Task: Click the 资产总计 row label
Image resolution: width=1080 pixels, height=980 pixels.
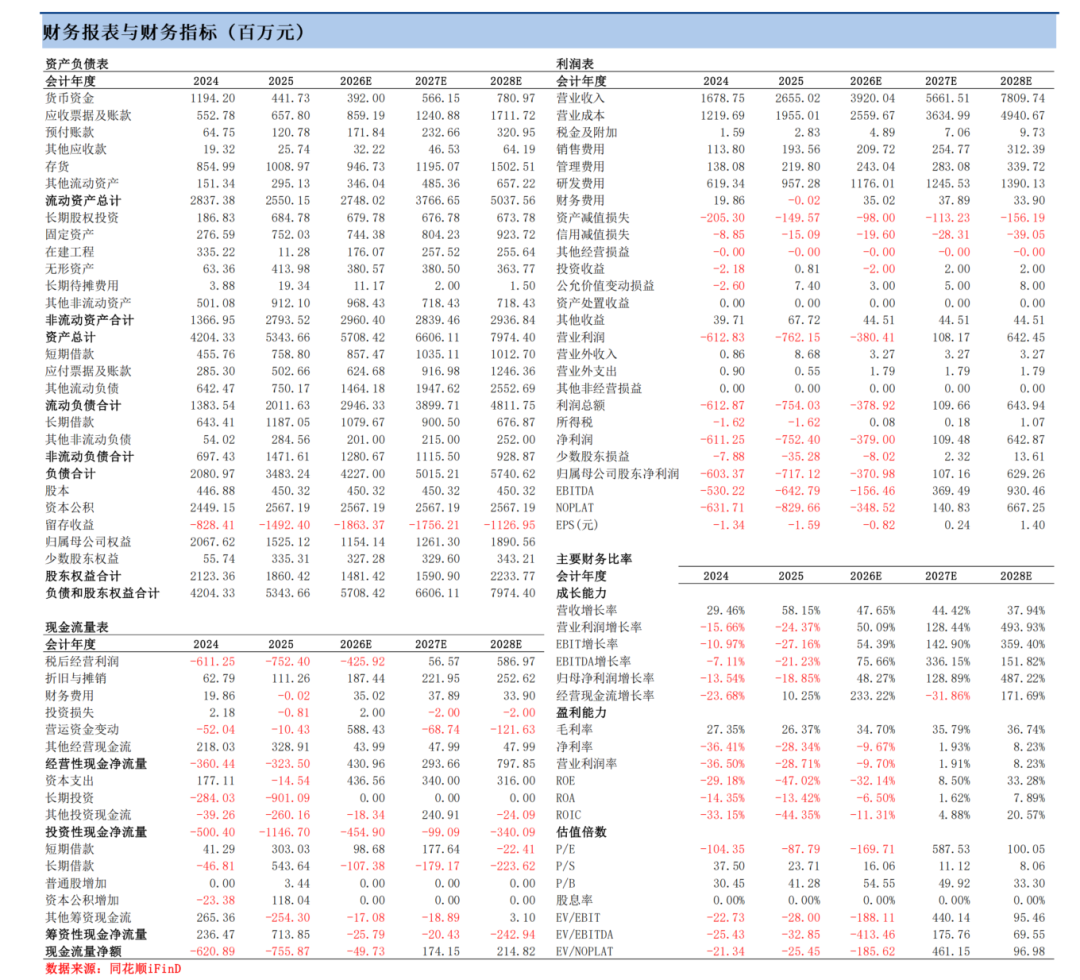Action: pyautogui.click(x=70, y=337)
